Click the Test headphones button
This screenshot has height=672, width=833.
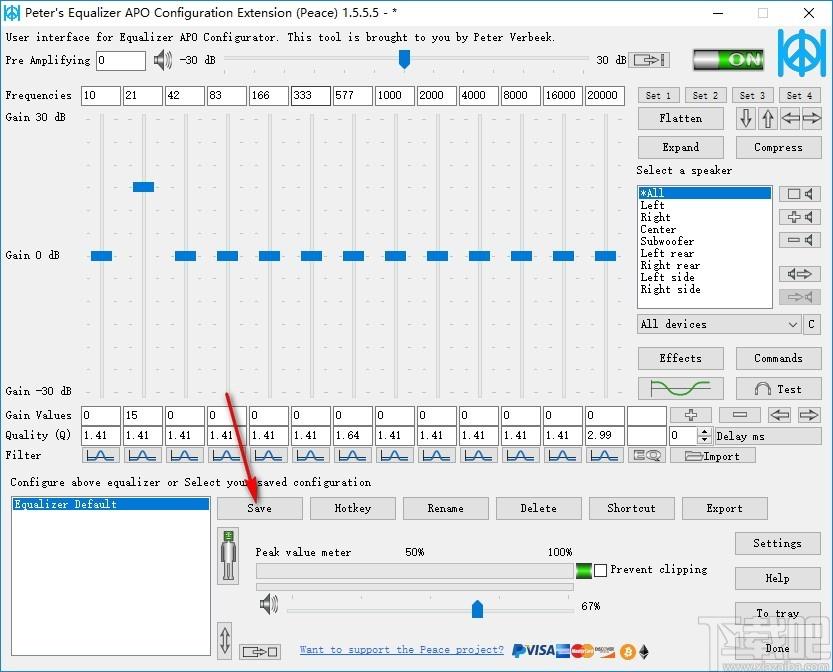tap(778, 389)
